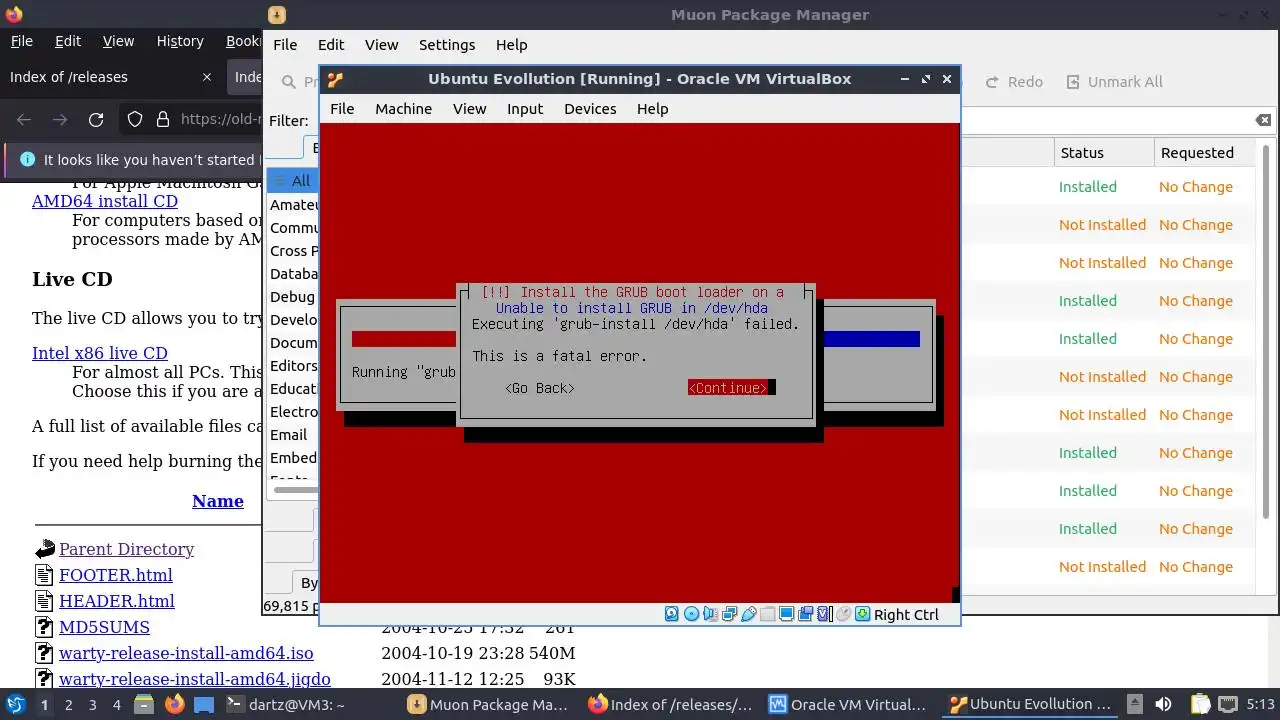Open Firefox Edit menu

click(68, 41)
